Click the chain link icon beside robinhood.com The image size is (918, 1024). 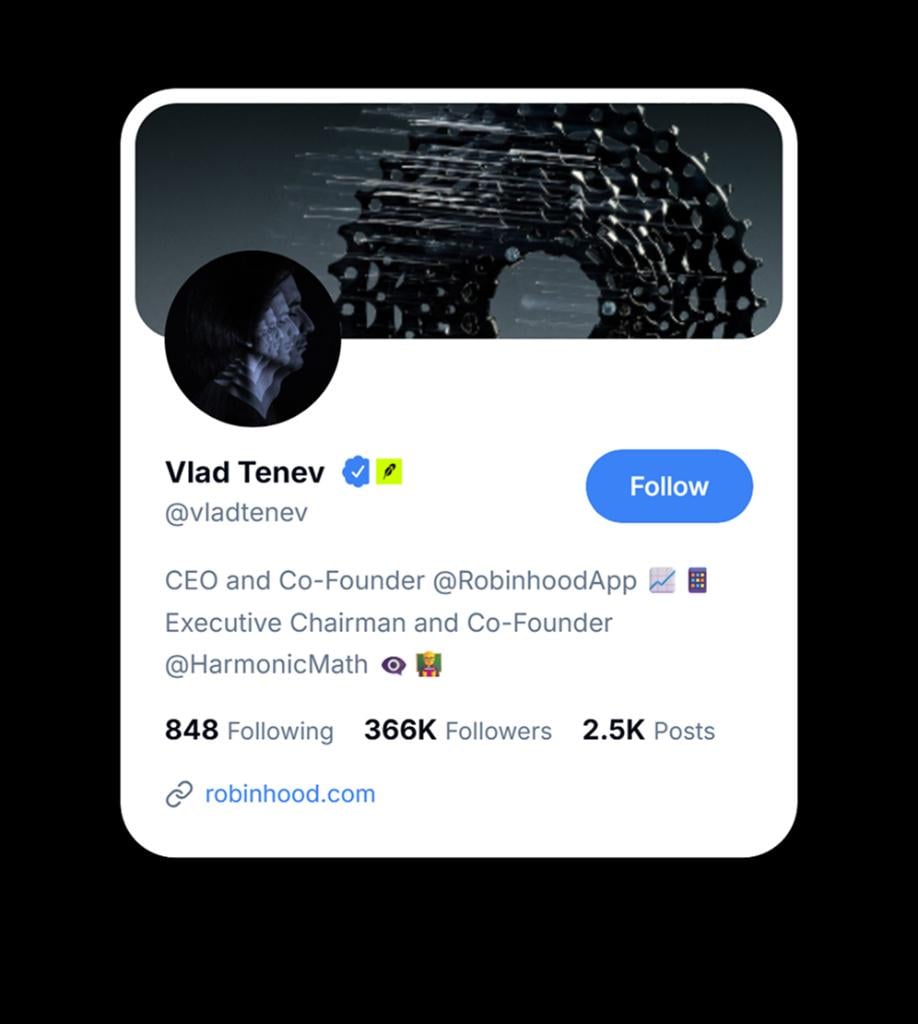179,795
